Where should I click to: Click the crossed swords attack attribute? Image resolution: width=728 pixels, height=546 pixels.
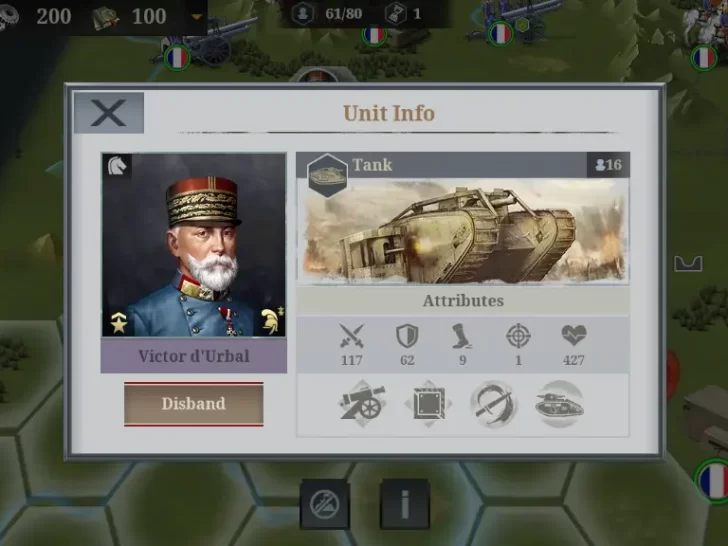[x=351, y=336]
